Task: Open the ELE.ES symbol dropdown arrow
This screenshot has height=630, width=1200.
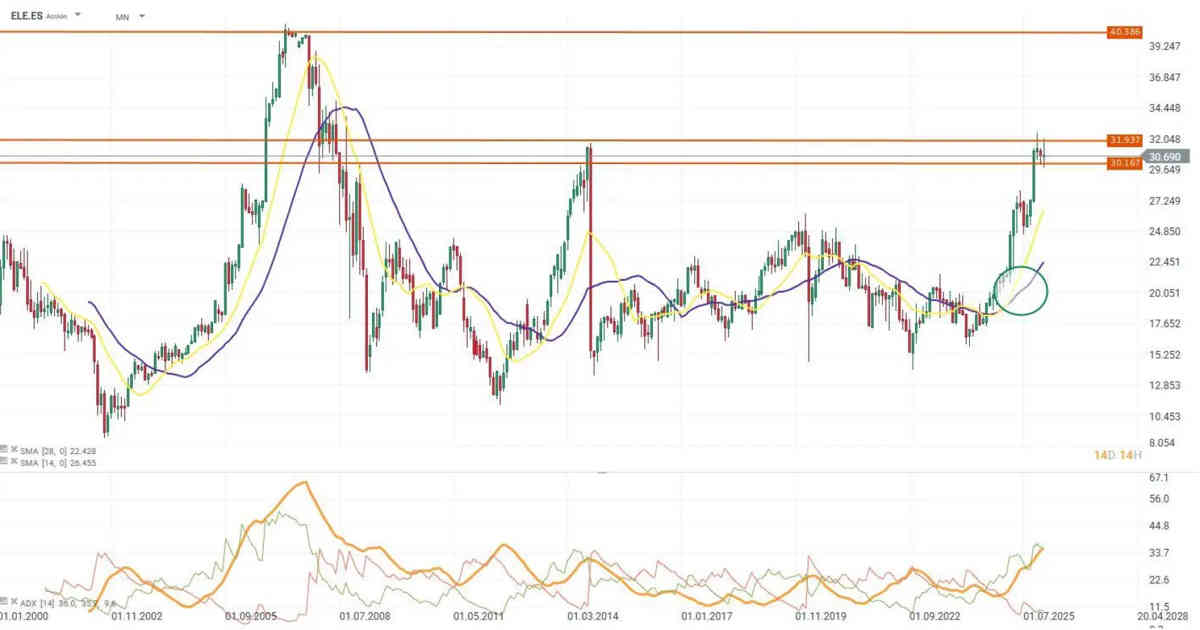Action: tap(79, 16)
